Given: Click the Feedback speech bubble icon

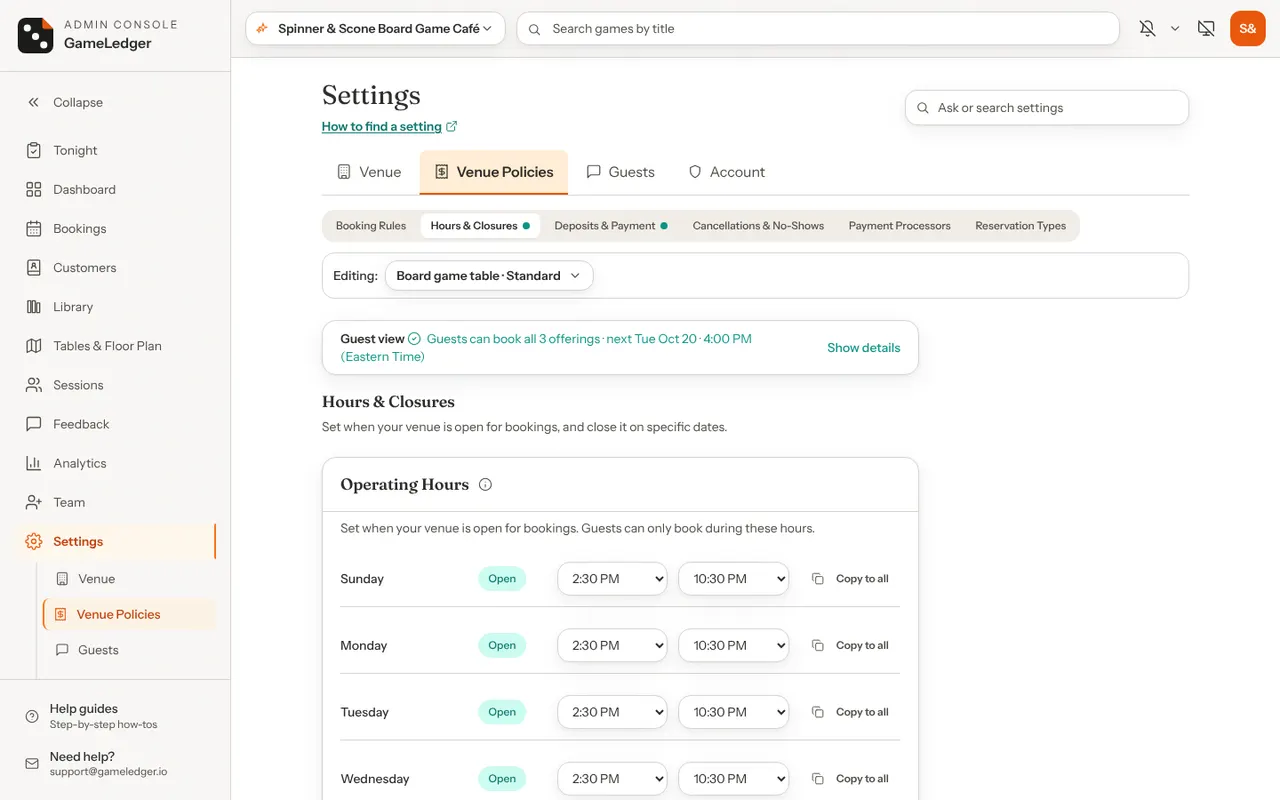Looking at the screenshot, I should (34, 424).
